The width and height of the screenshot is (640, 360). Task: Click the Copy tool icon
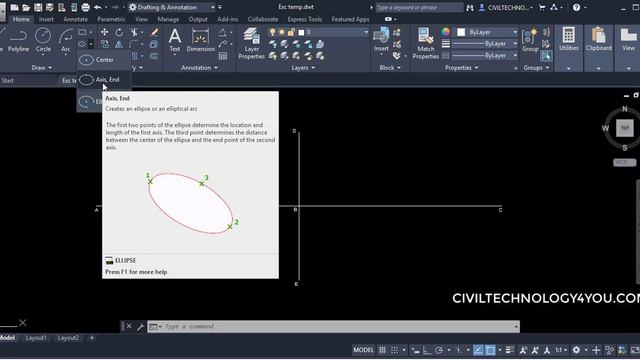(104, 44)
